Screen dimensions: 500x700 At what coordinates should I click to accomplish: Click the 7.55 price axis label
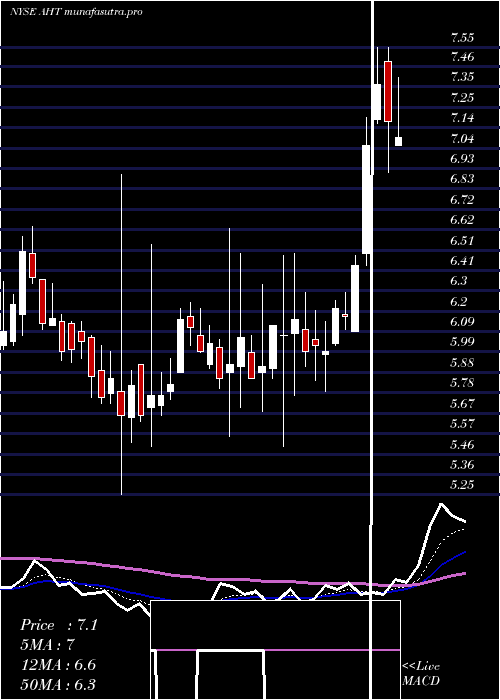(462, 38)
